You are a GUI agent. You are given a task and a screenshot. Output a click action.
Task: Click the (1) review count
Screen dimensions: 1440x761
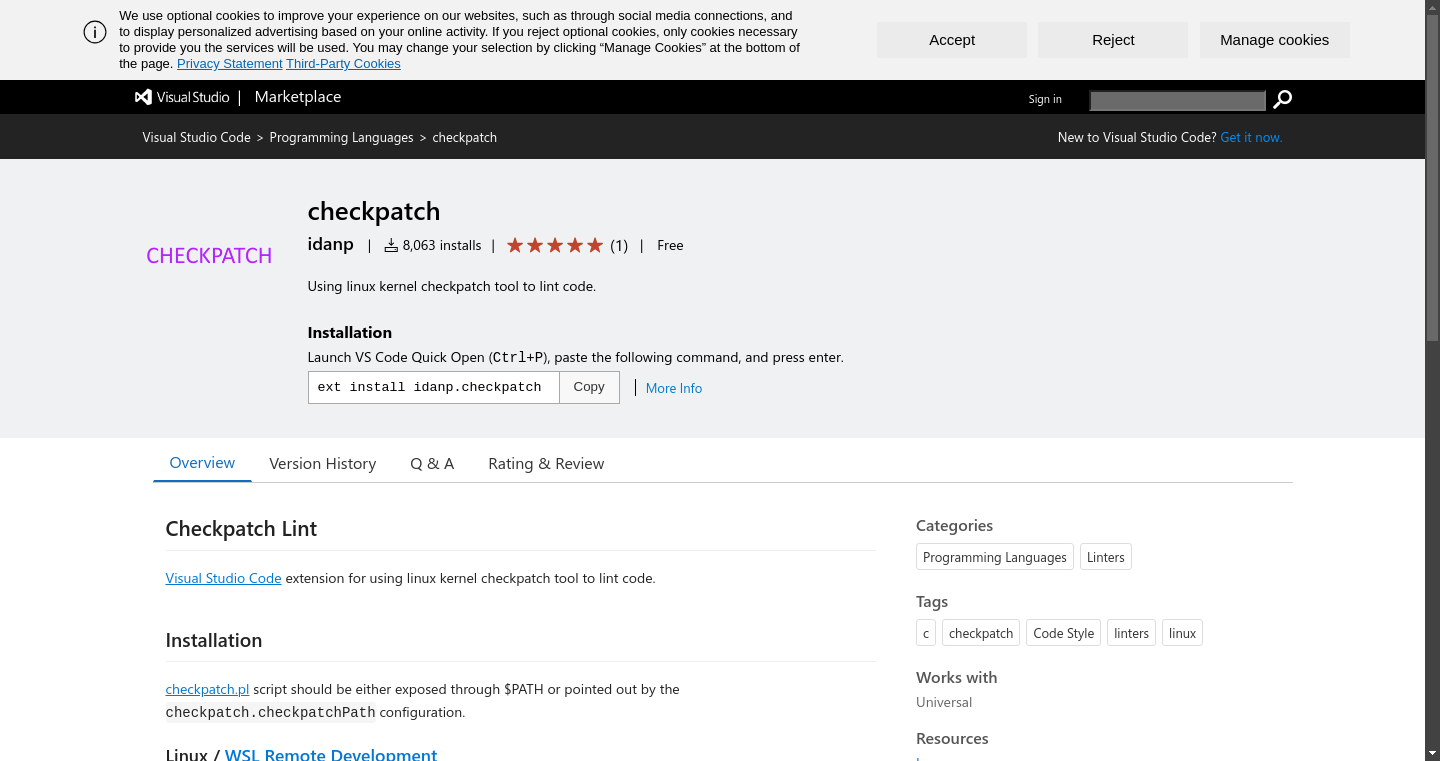pos(619,245)
